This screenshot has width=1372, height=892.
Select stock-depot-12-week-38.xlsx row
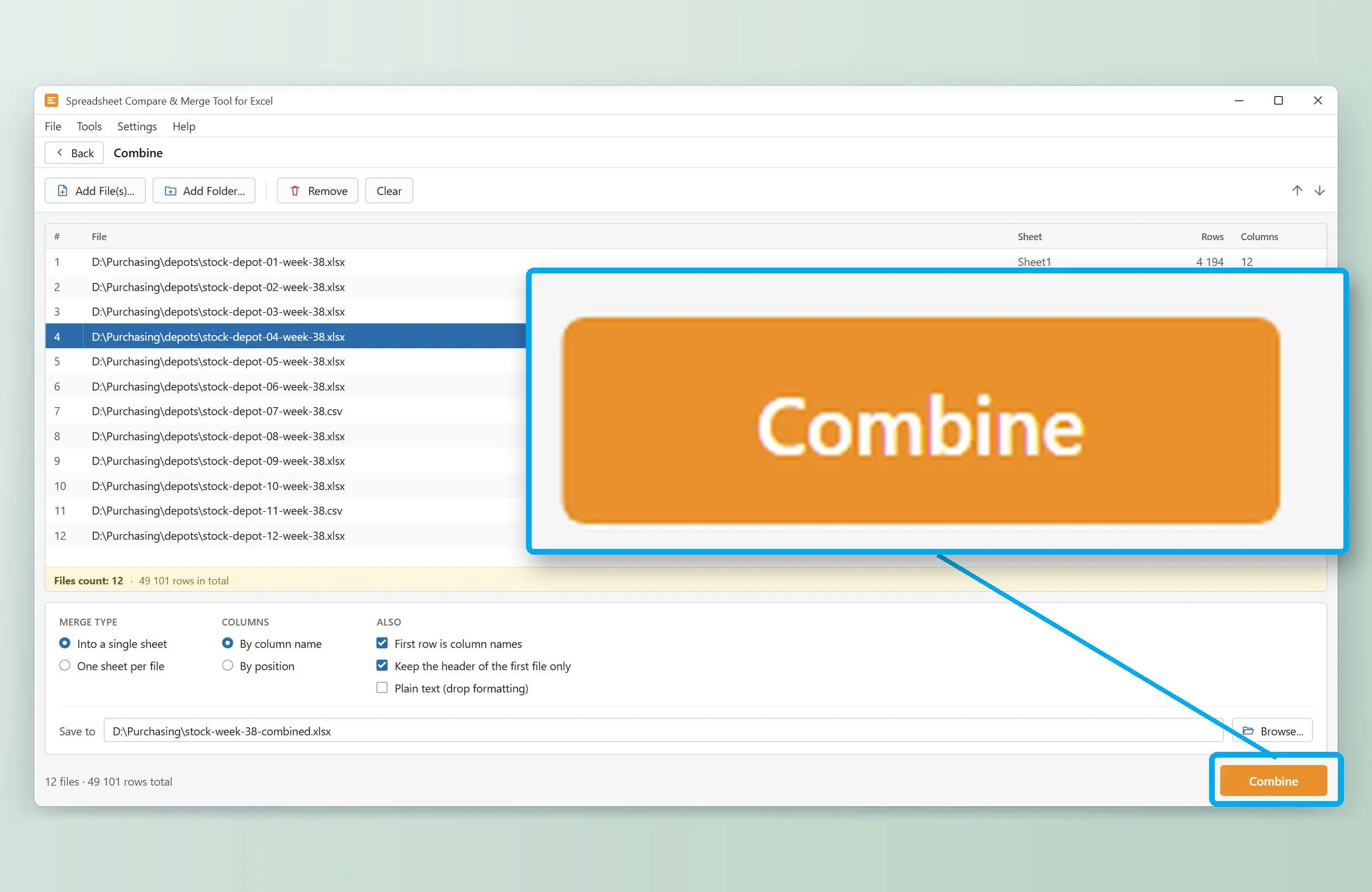285,536
